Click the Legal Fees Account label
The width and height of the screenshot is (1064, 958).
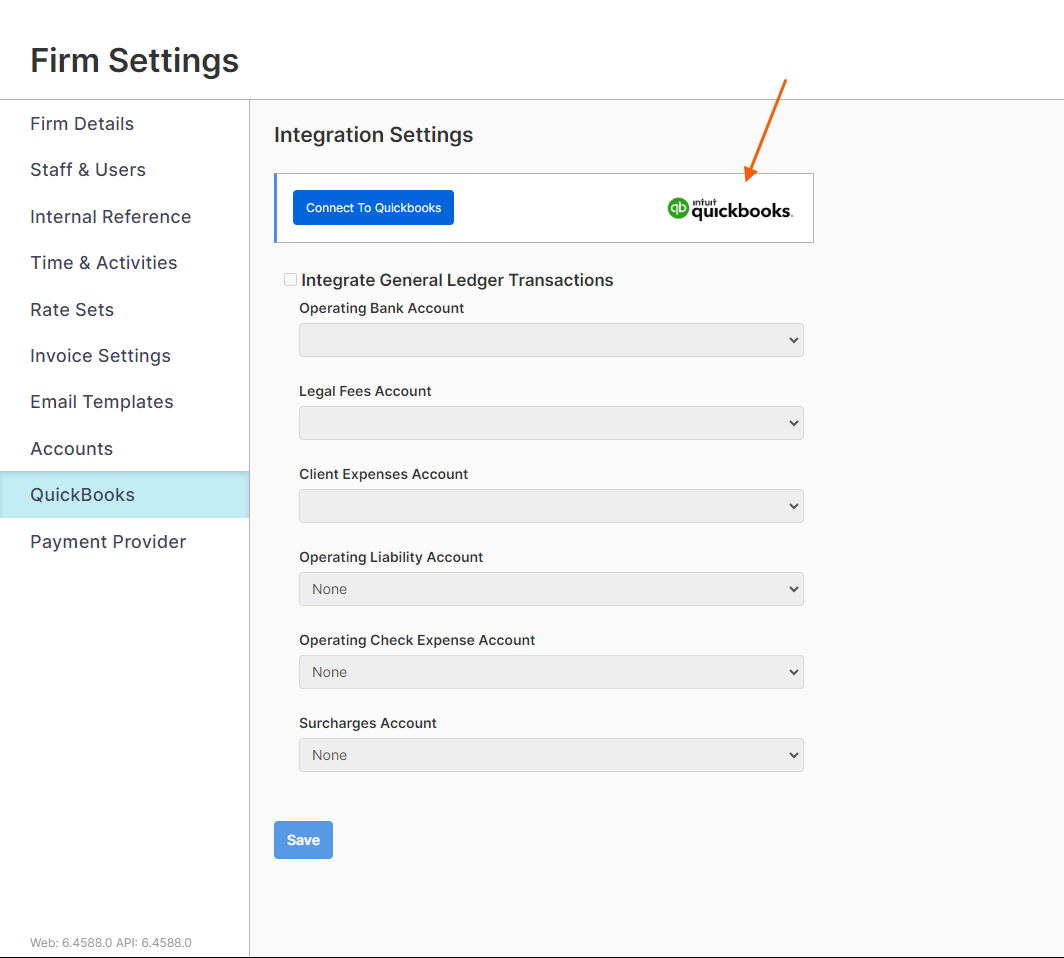tap(365, 391)
